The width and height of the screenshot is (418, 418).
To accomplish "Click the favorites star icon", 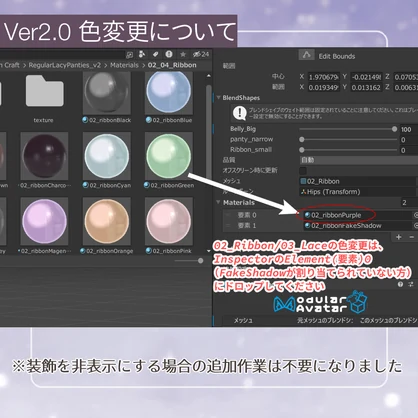I will (x=183, y=54).
